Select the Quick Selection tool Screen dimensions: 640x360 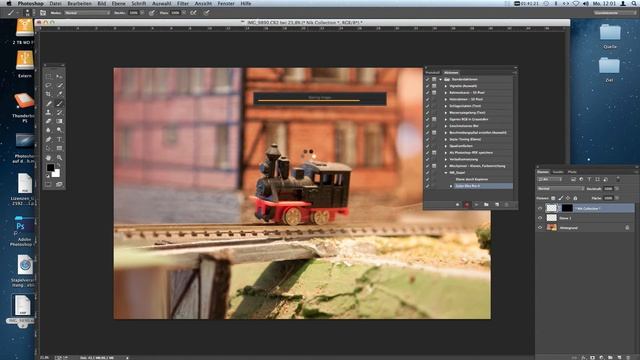click(60, 85)
